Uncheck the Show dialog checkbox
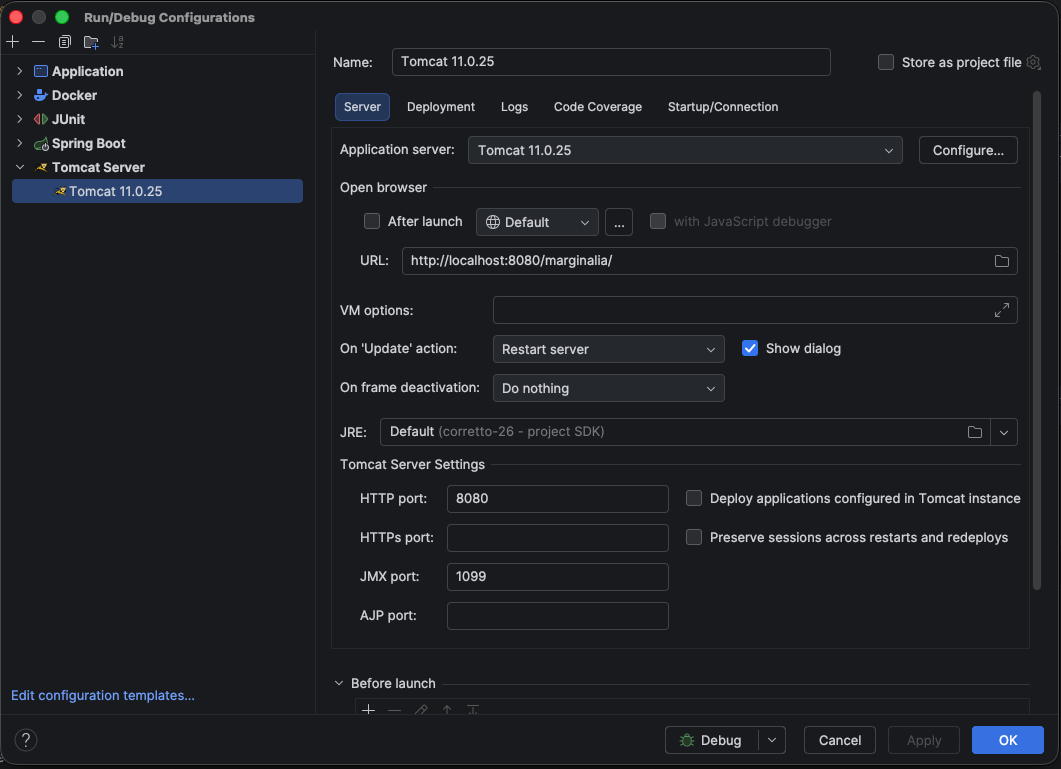Viewport: 1061px width, 769px height. [749, 349]
